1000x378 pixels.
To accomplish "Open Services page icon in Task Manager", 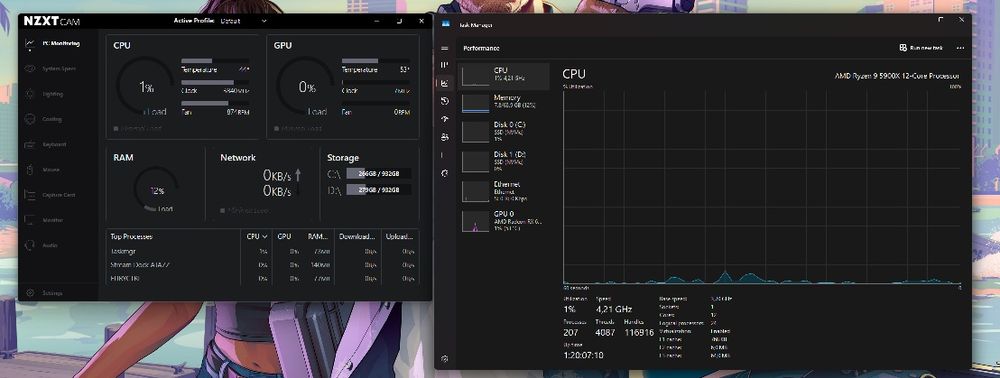I will click(x=445, y=173).
